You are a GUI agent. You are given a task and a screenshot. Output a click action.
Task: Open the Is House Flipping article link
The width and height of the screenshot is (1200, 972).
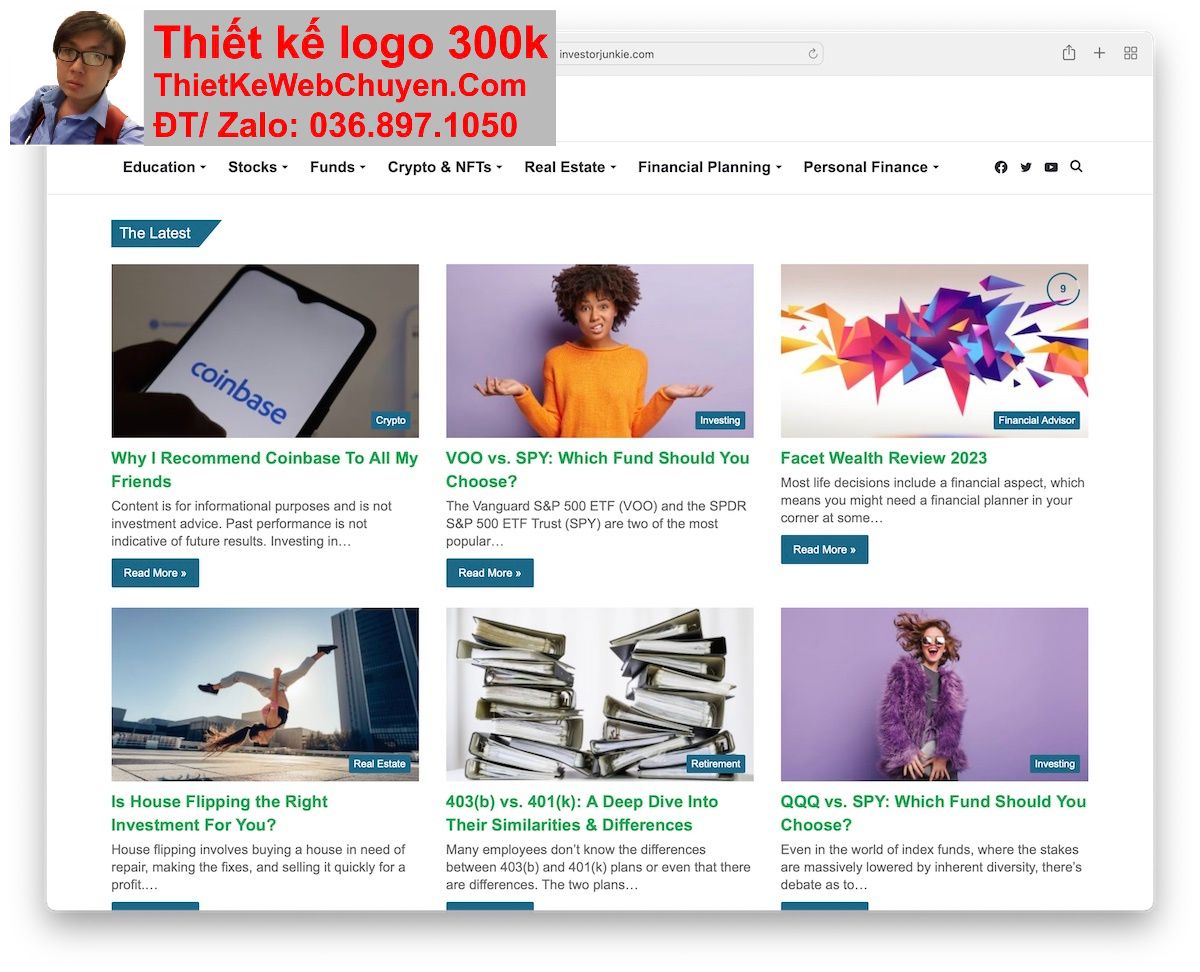coord(219,813)
